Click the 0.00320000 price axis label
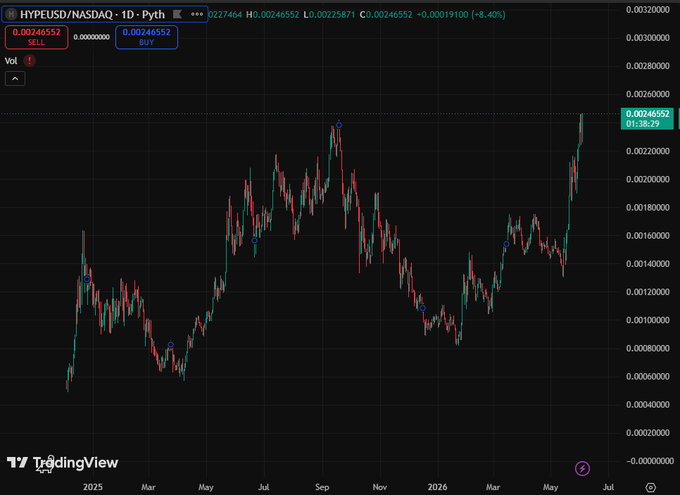 tap(647, 10)
